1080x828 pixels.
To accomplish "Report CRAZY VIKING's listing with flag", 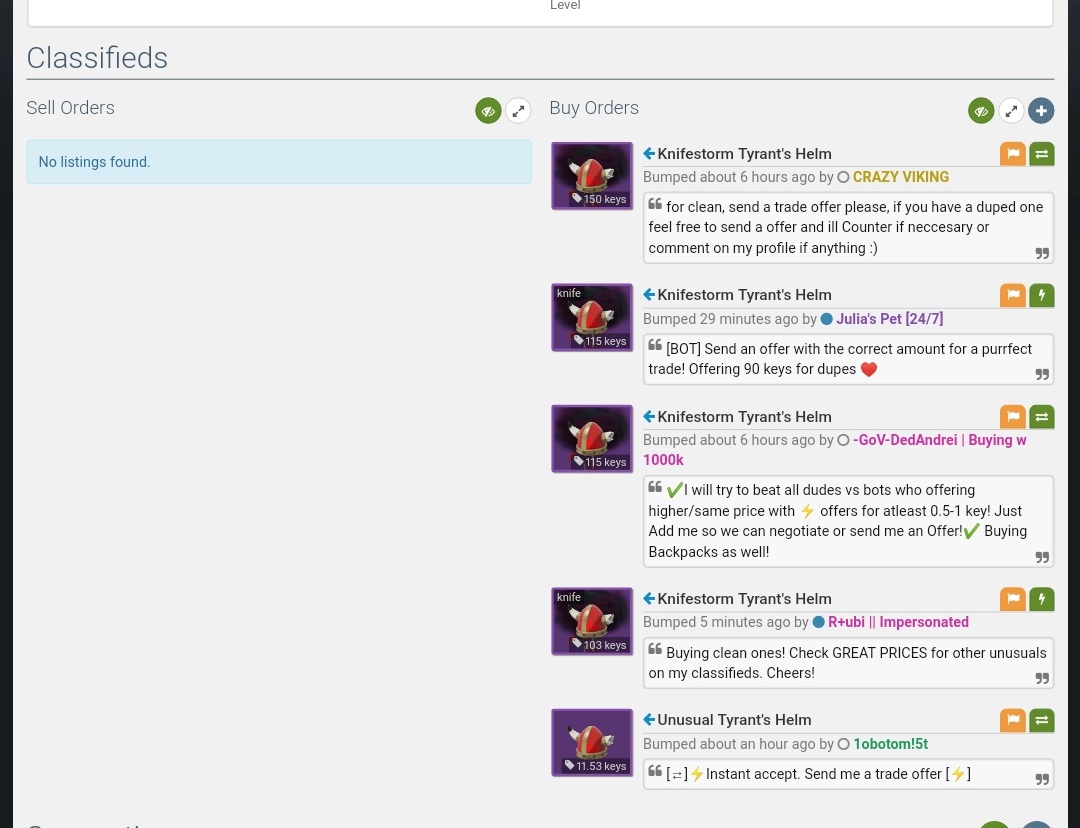I will pos(1012,154).
